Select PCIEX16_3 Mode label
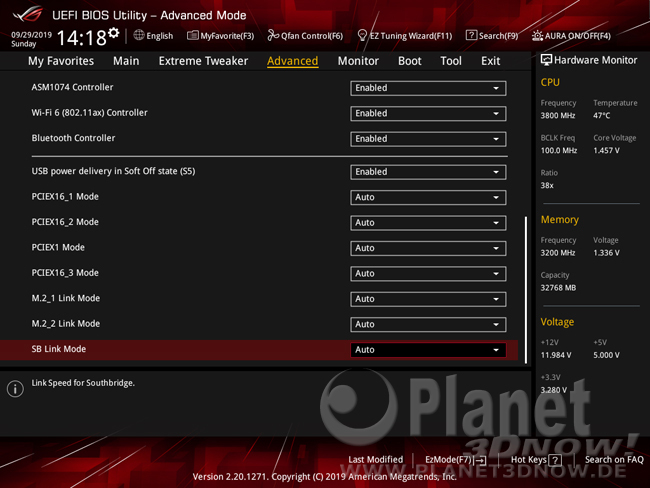This screenshot has height=488, width=650. click(x=65, y=273)
